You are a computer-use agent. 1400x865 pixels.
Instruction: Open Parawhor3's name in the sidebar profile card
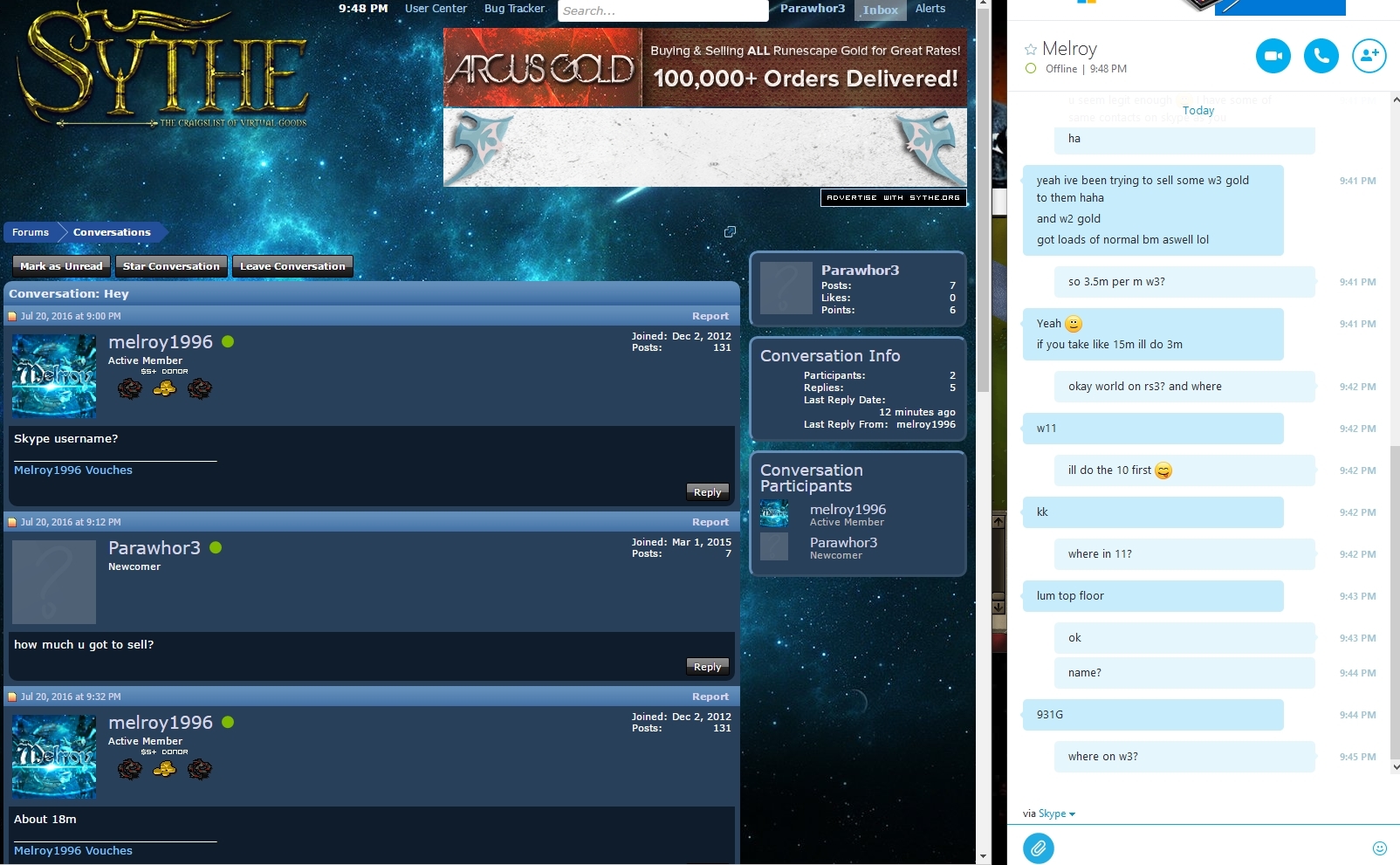(x=860, y=271)
